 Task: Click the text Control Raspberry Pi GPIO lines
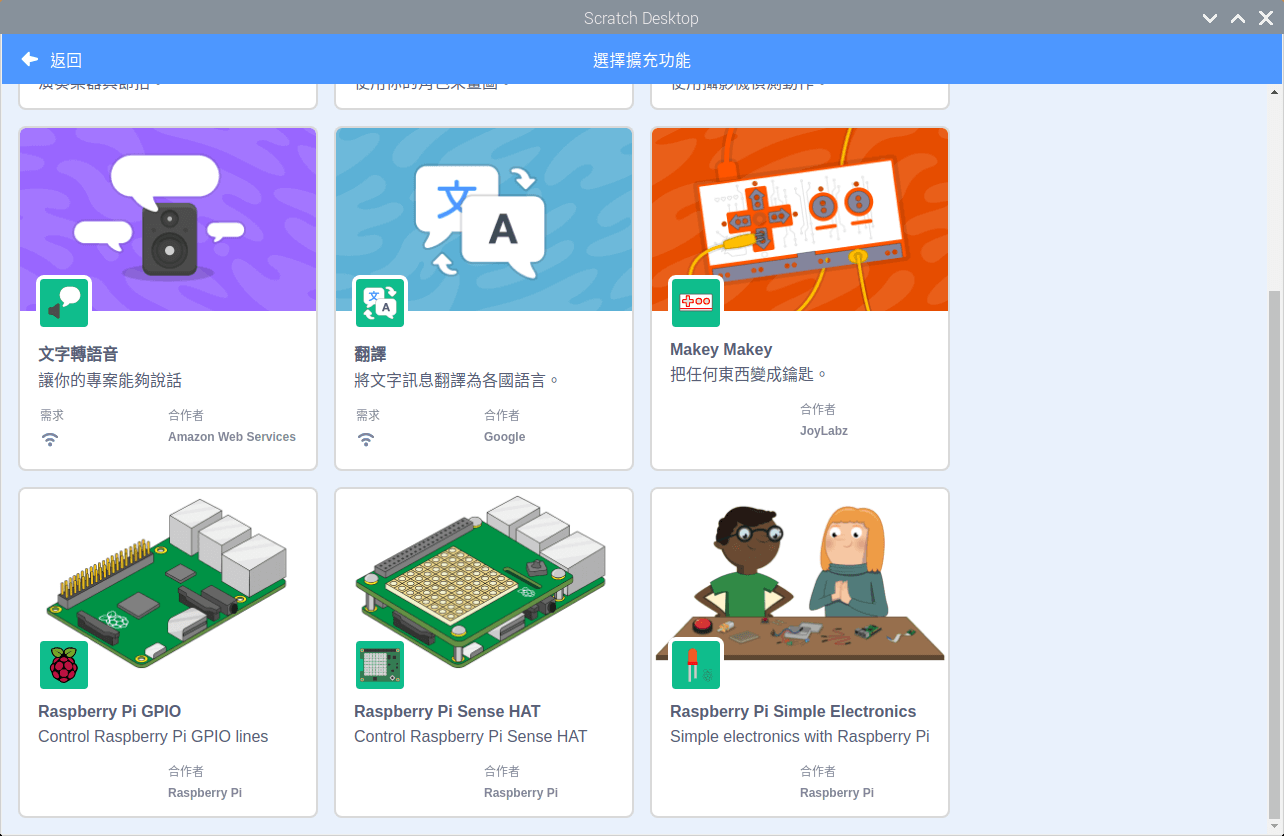pos(153,736)
